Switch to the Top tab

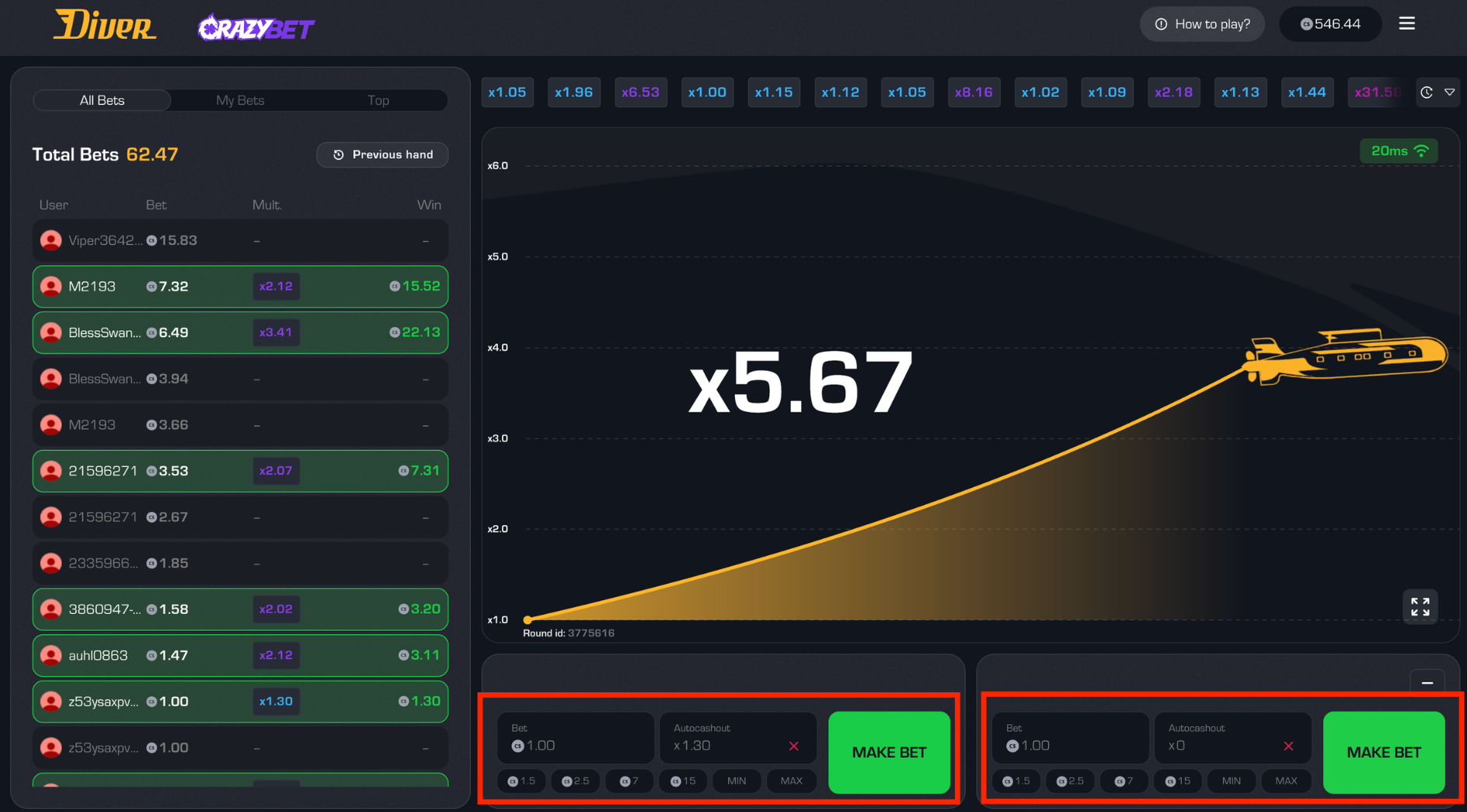[x=378, y=100]
